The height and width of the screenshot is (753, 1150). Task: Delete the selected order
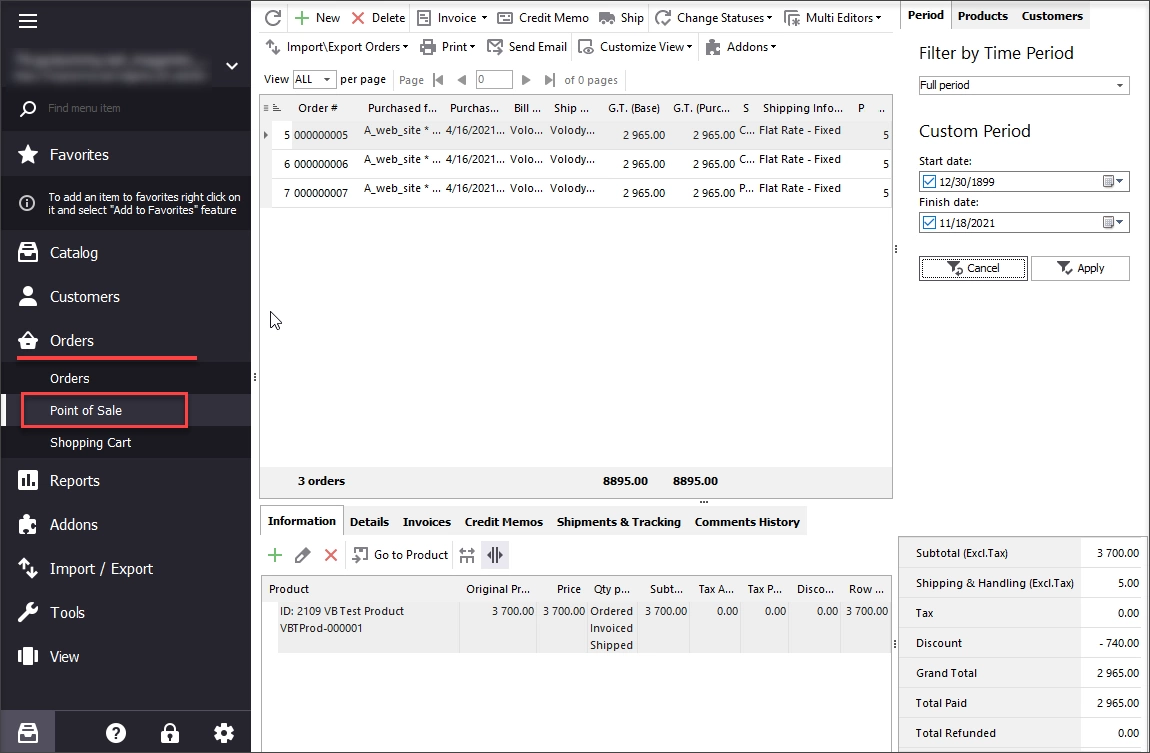click(x=378, y=18)
